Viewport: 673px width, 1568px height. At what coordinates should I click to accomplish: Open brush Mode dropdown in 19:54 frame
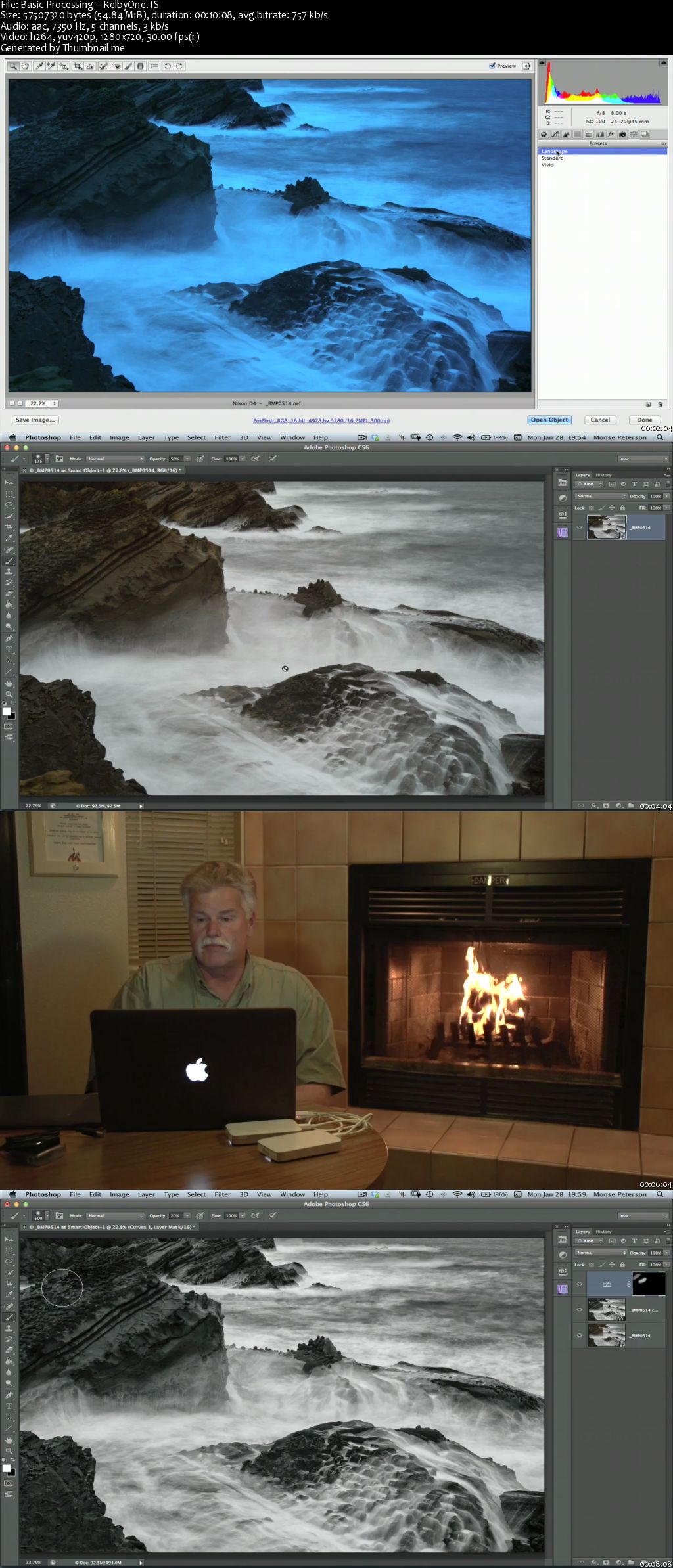point(115,459)
